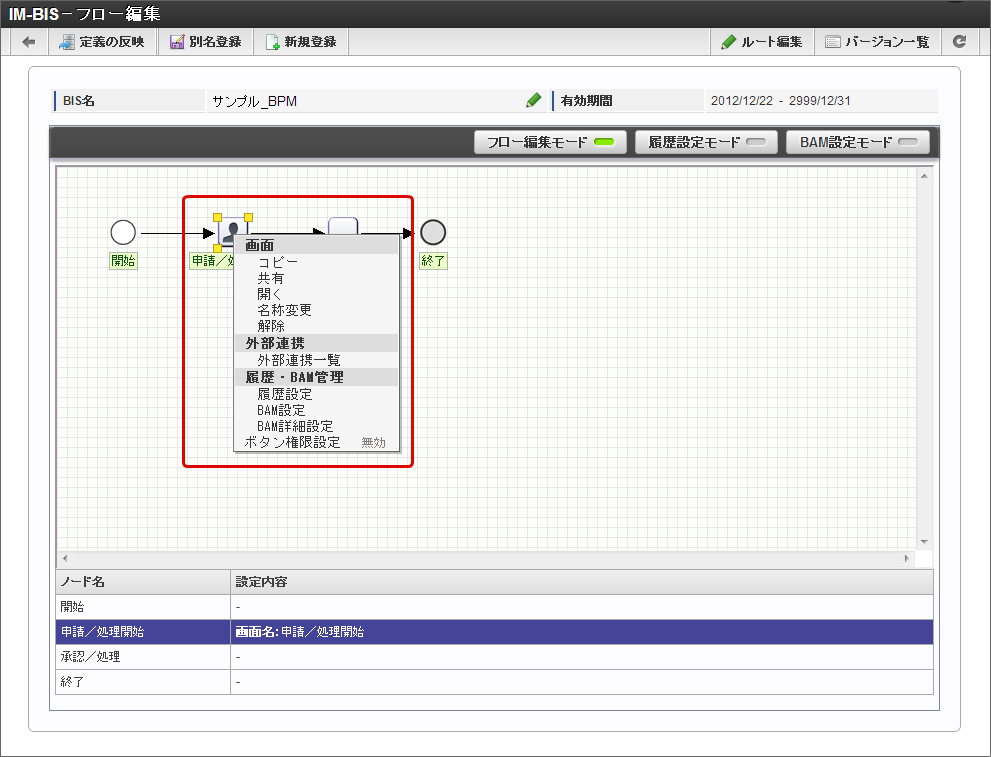Open ルート編集 in the toolbar
The image size is (991, 757).
762,42
